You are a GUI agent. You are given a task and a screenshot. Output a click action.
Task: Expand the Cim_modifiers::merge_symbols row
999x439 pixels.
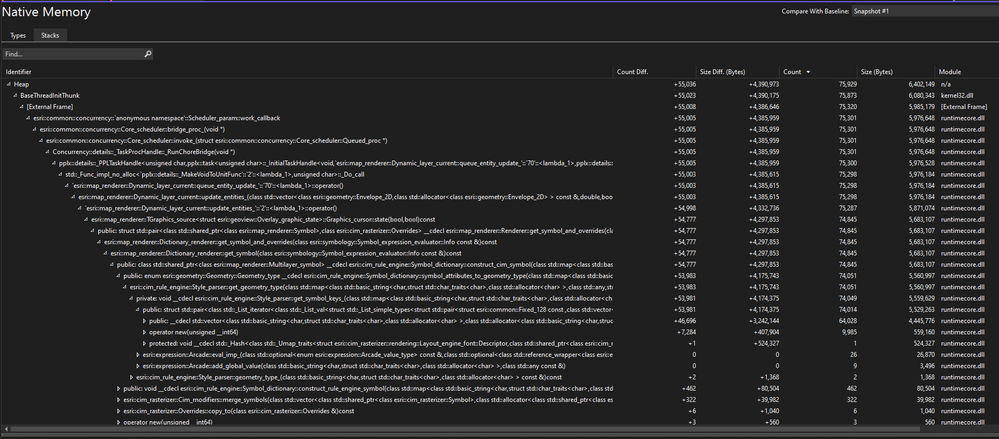click(119, 399)
